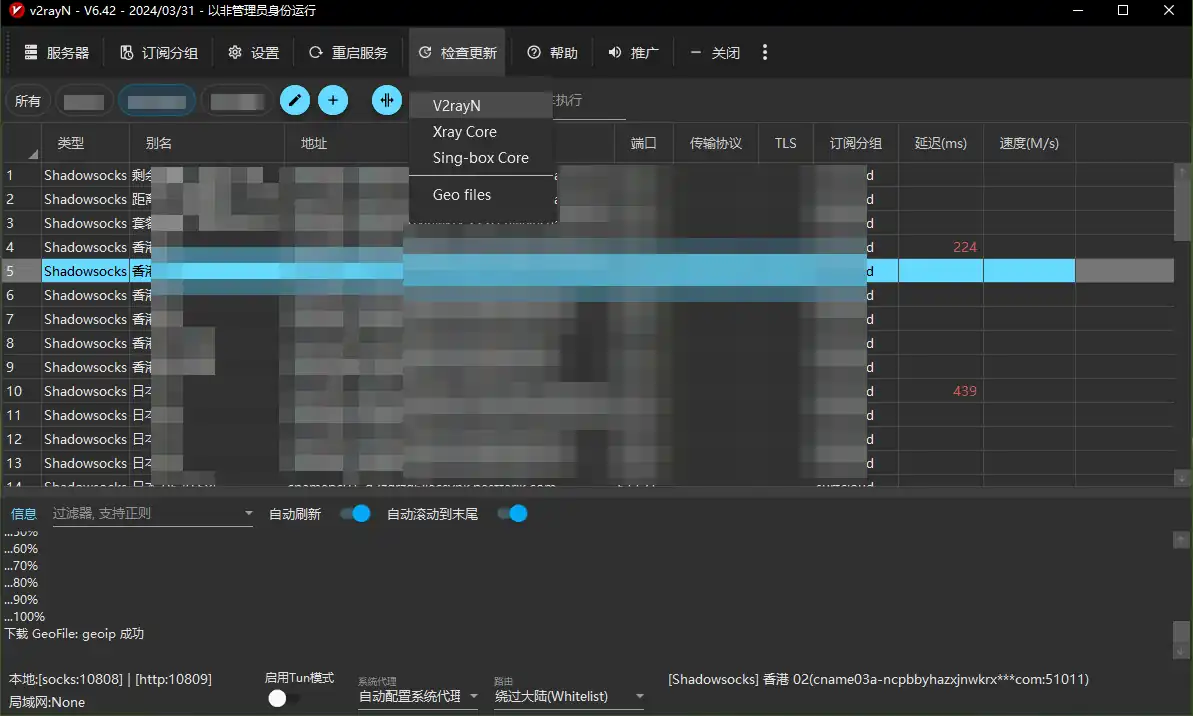Click the 439 latency value

click(965, 391)
